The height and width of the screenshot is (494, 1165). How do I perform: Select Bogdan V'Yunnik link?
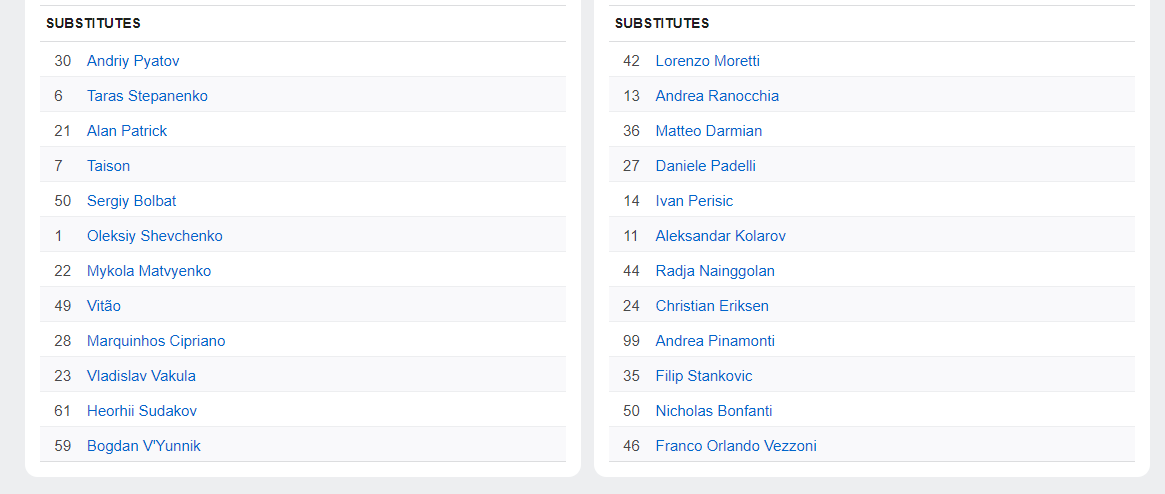(x=143, y=445)
